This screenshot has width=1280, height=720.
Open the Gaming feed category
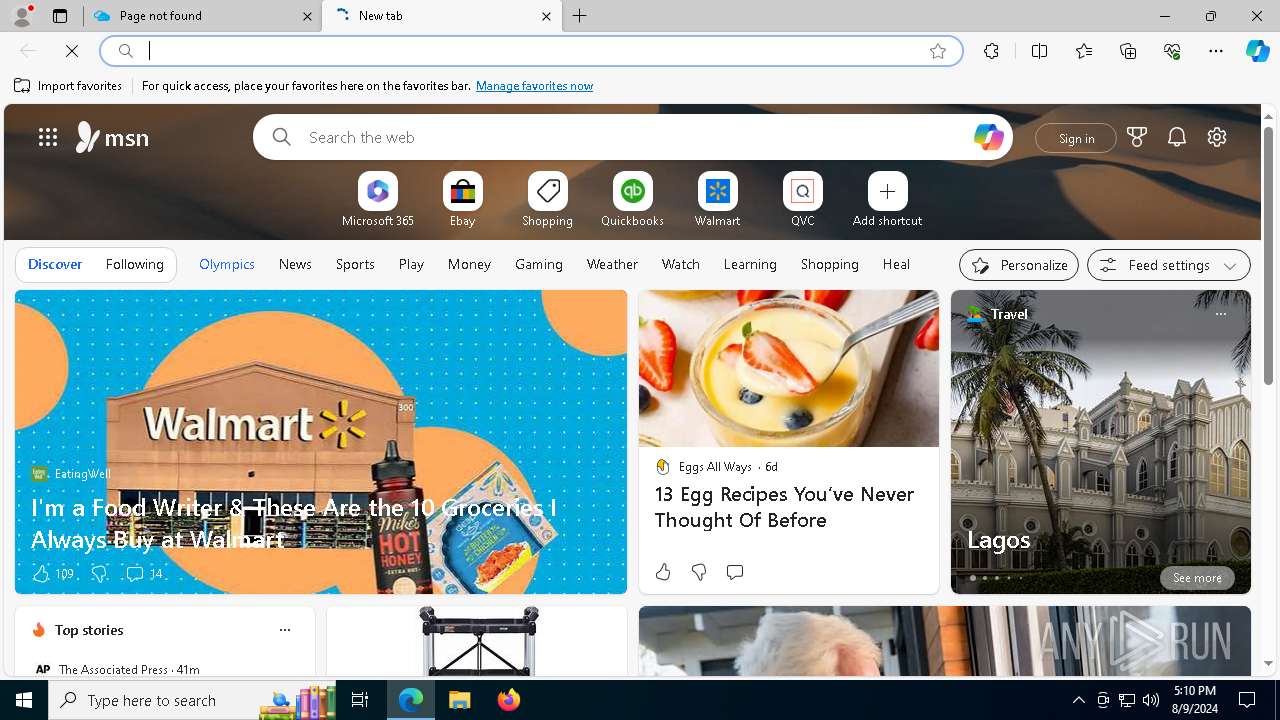tap(539, 264)
